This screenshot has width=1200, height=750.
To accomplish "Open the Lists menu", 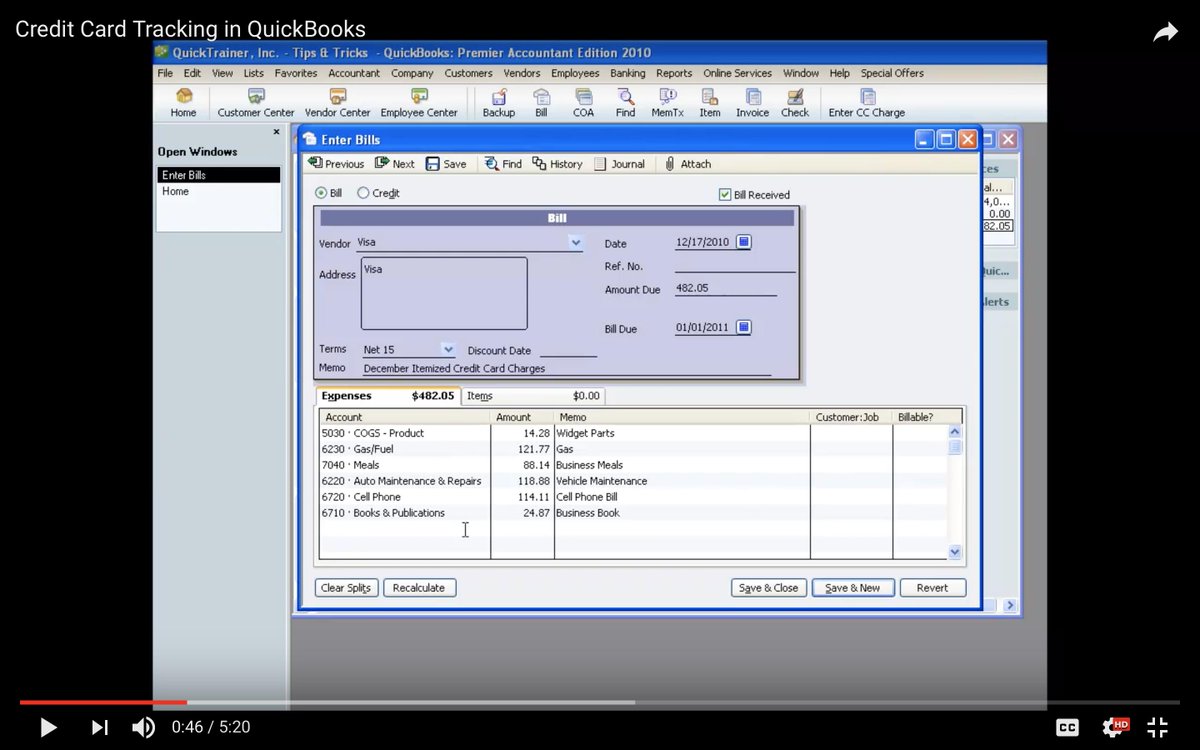I will (254, 73).
